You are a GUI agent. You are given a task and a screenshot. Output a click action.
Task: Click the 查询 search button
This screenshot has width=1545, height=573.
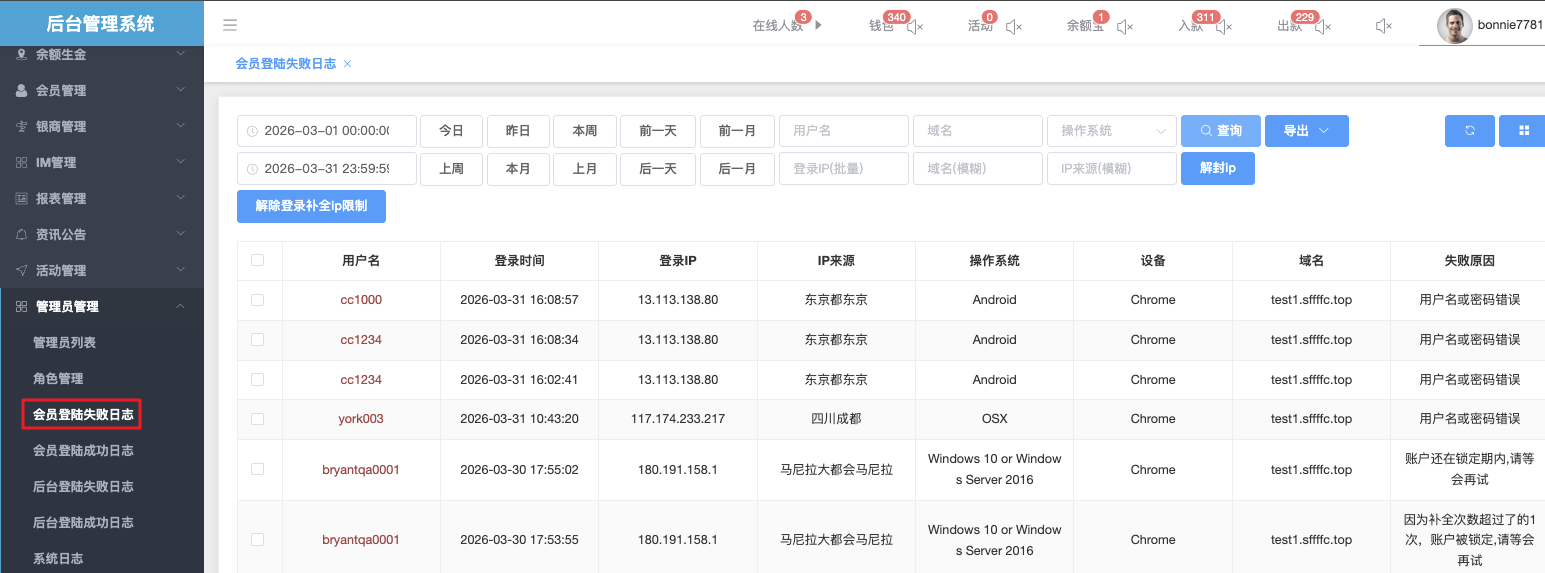point(1220,131)
